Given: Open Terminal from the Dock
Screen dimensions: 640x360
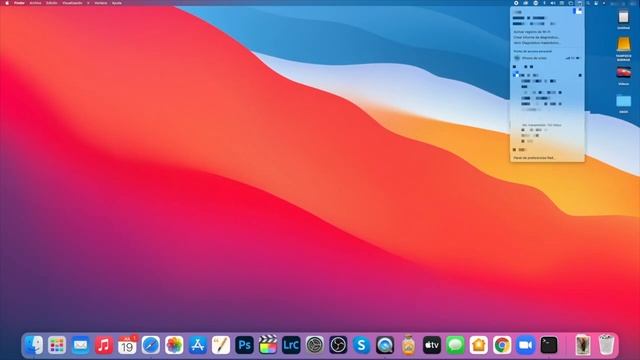Looking at the screenshot, I should (549, 345).
